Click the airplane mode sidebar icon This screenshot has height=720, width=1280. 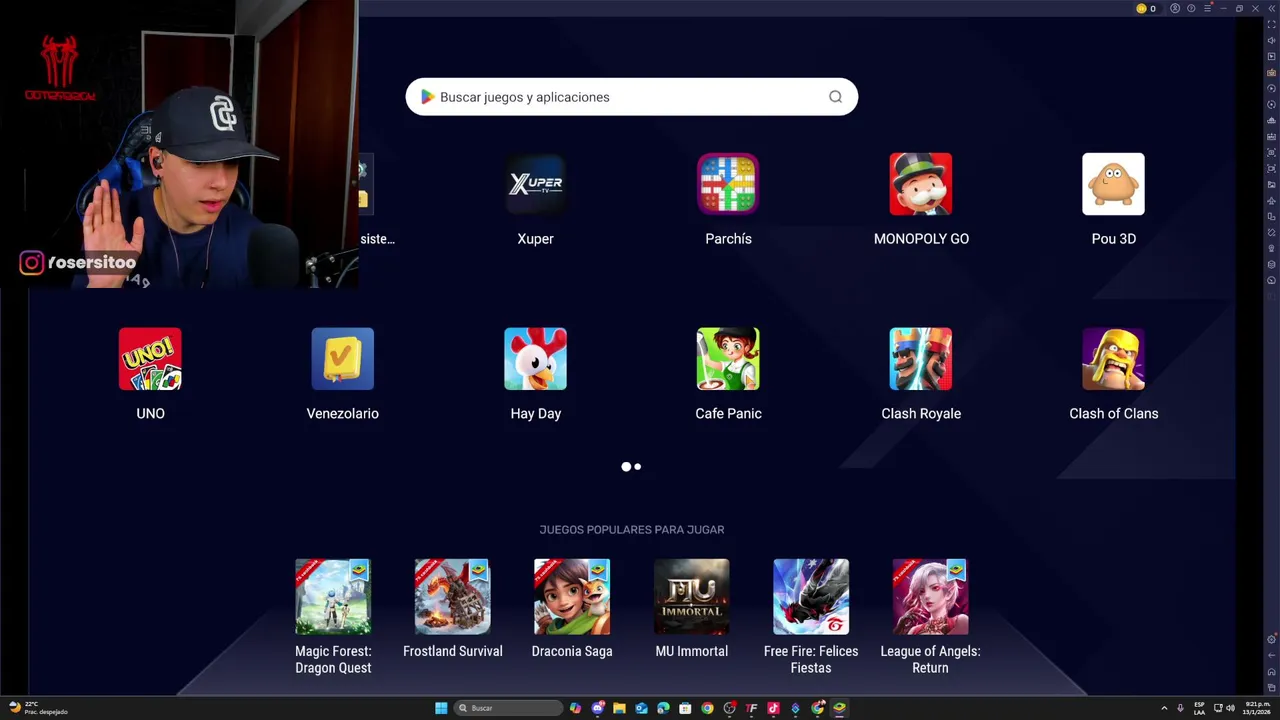pyautogui.click(x=1272, y=201)
